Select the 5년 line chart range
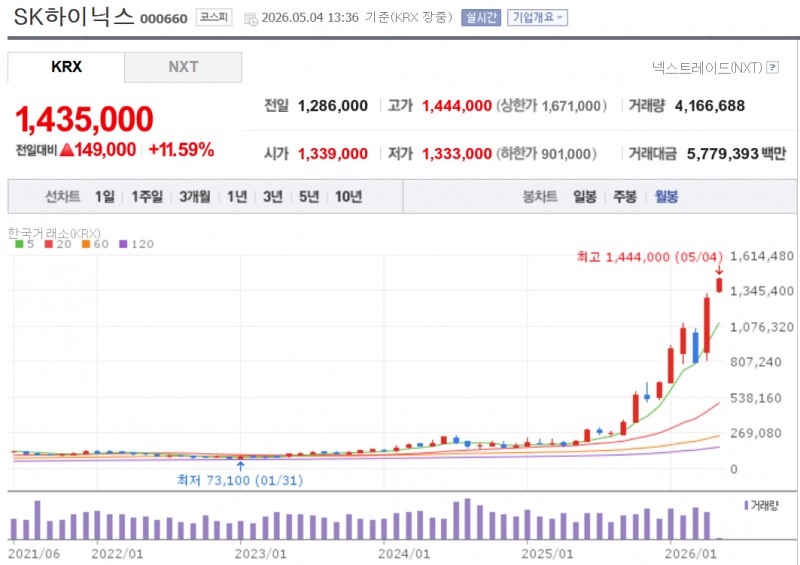This screenshot has width=800, height=565. [x=309, y=196]
